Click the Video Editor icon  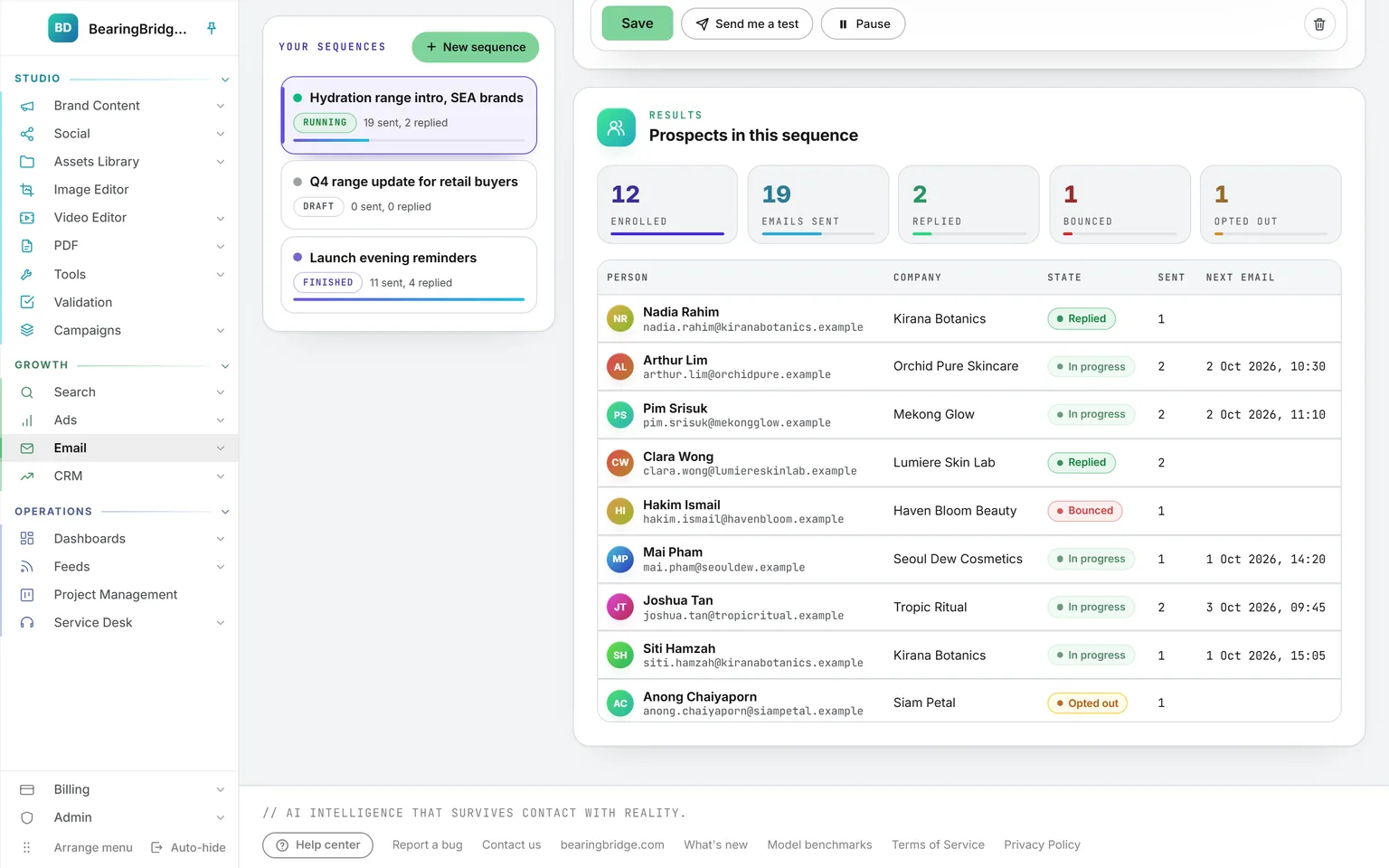(x=27, y=218)
